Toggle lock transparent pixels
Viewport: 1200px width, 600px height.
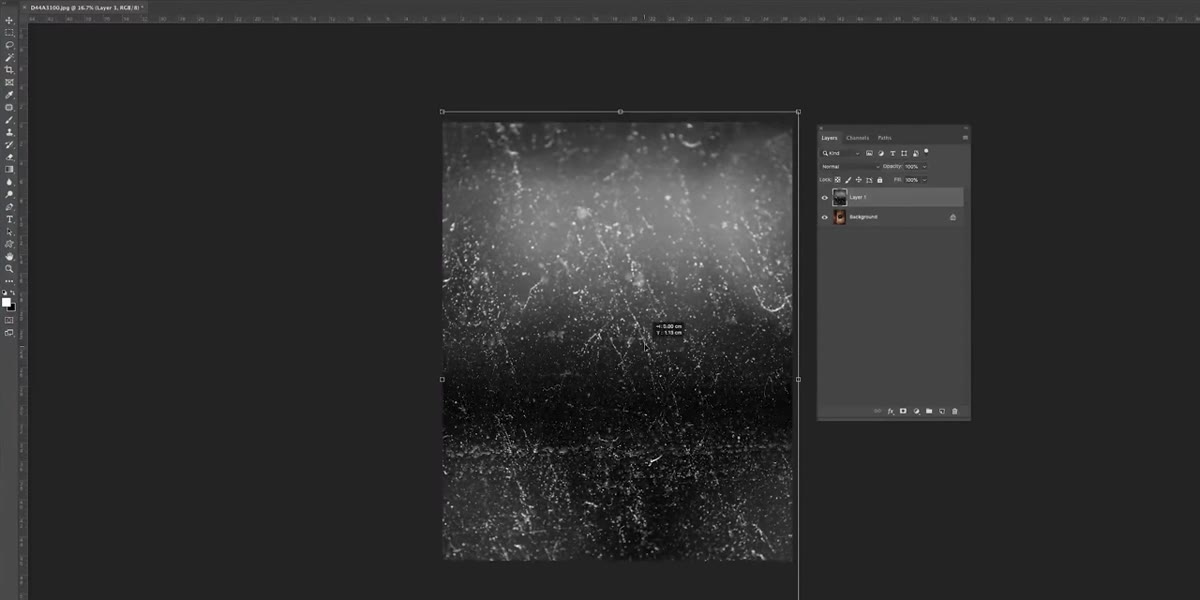coord(838,180)
